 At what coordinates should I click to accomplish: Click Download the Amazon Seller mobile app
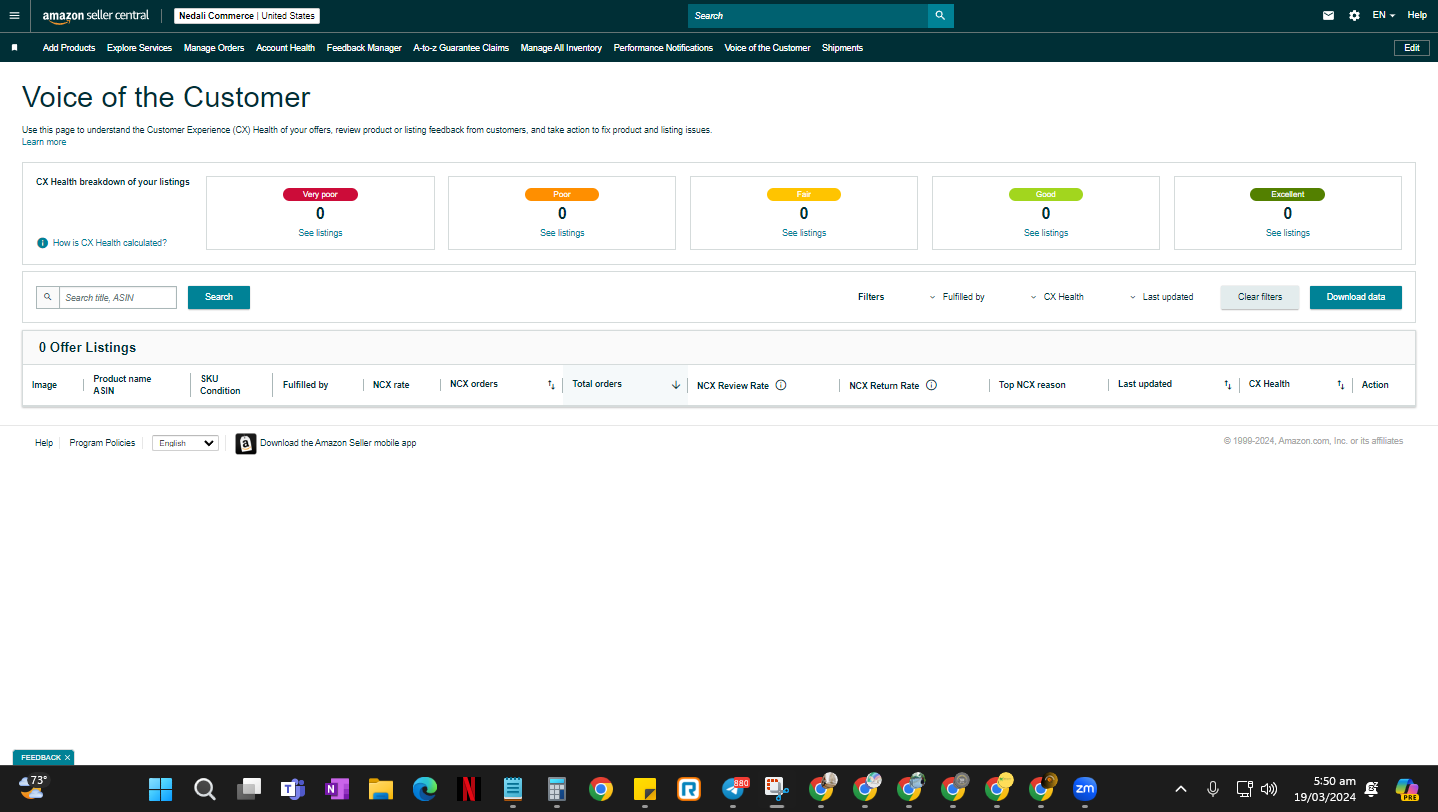(338, 443)
